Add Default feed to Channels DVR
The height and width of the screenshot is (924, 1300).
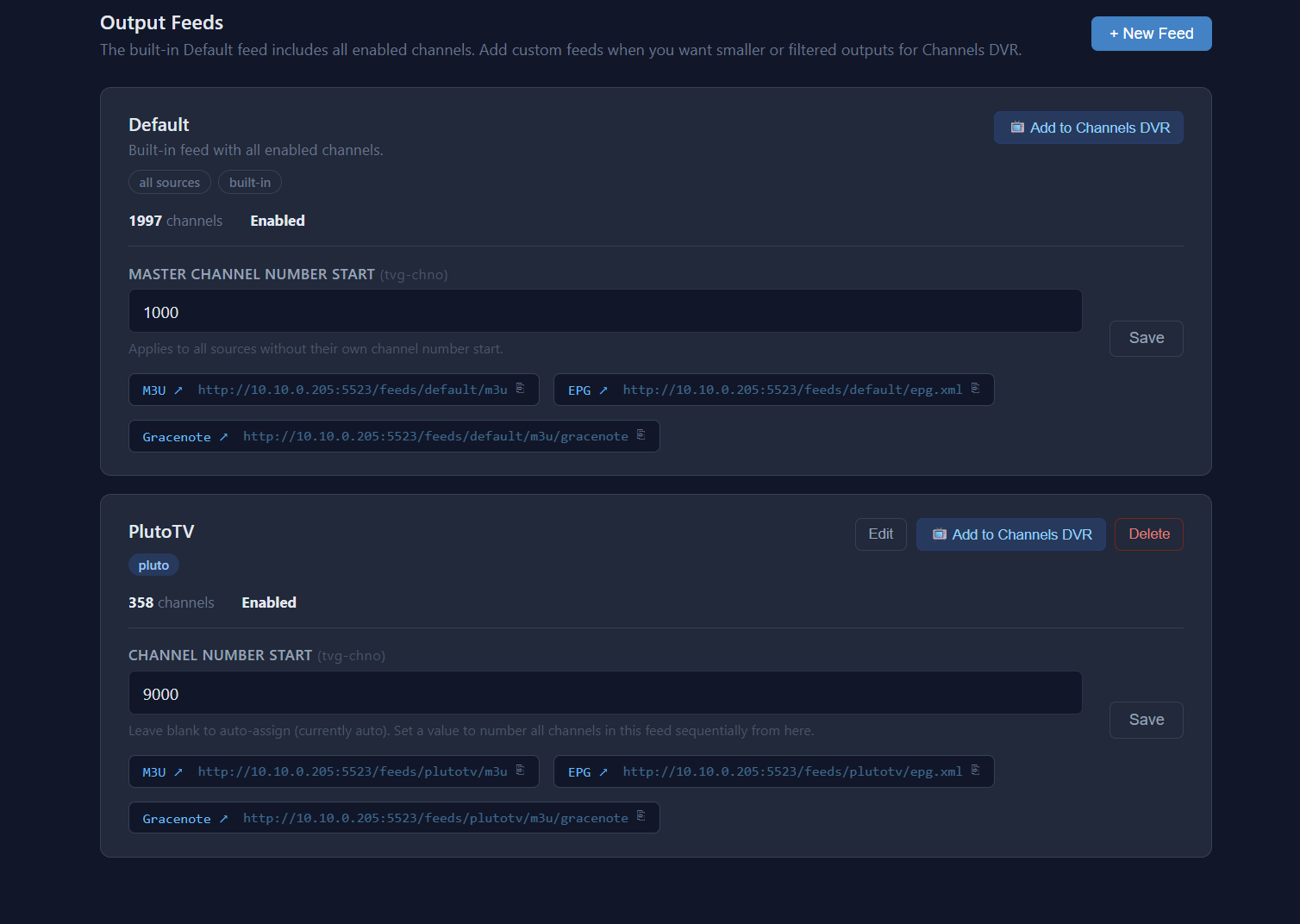click(1088, 128)
